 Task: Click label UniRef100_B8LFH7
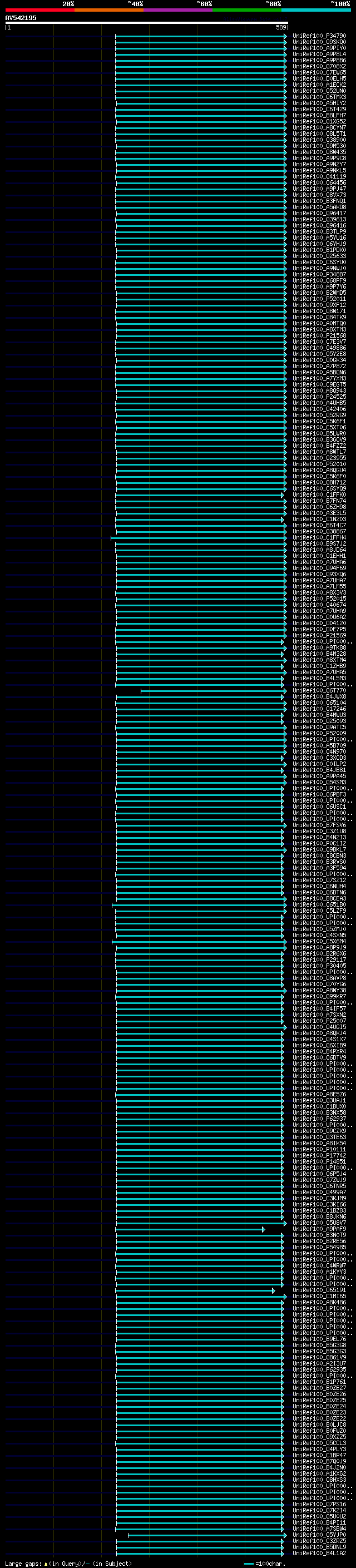pyautogui.click(x=319, y=115)
